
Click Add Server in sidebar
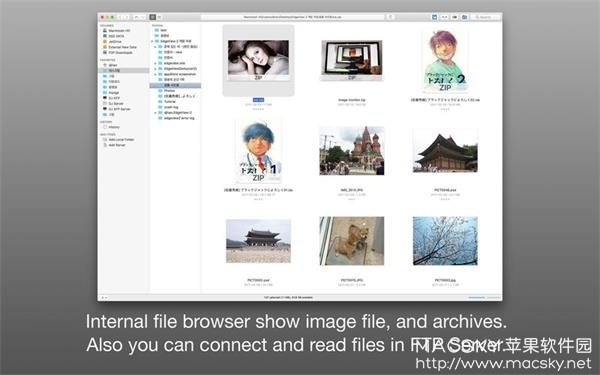point(117,145)
